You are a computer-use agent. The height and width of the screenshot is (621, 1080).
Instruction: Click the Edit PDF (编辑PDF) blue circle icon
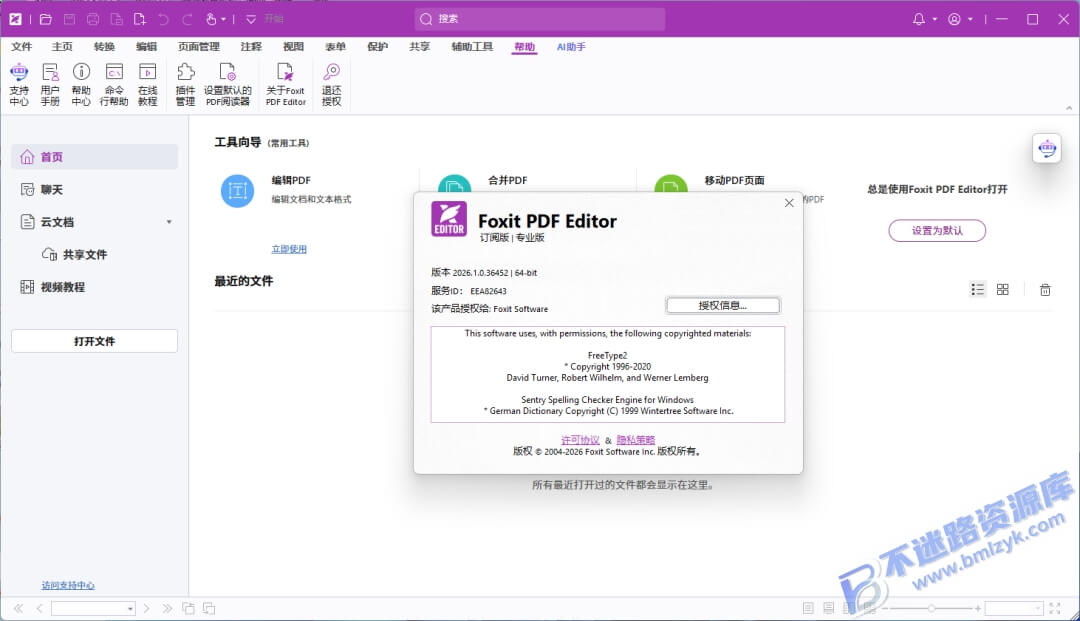click(237, 191)
